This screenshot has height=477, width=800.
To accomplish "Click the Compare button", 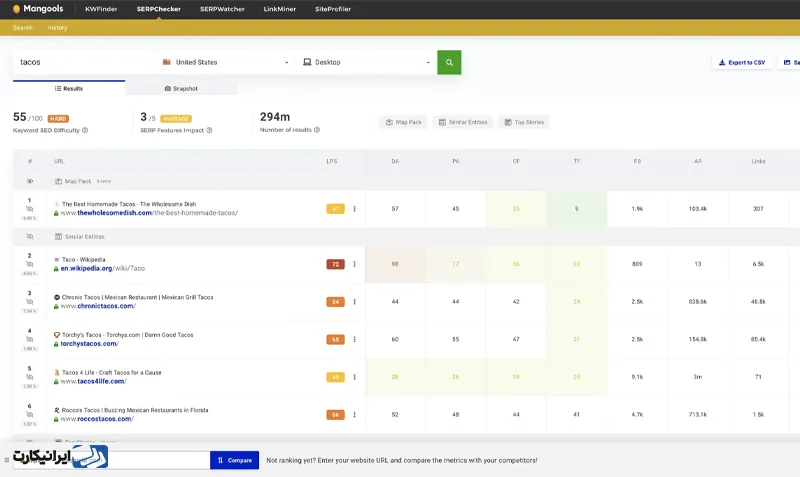I will click(x=235, y=460).
